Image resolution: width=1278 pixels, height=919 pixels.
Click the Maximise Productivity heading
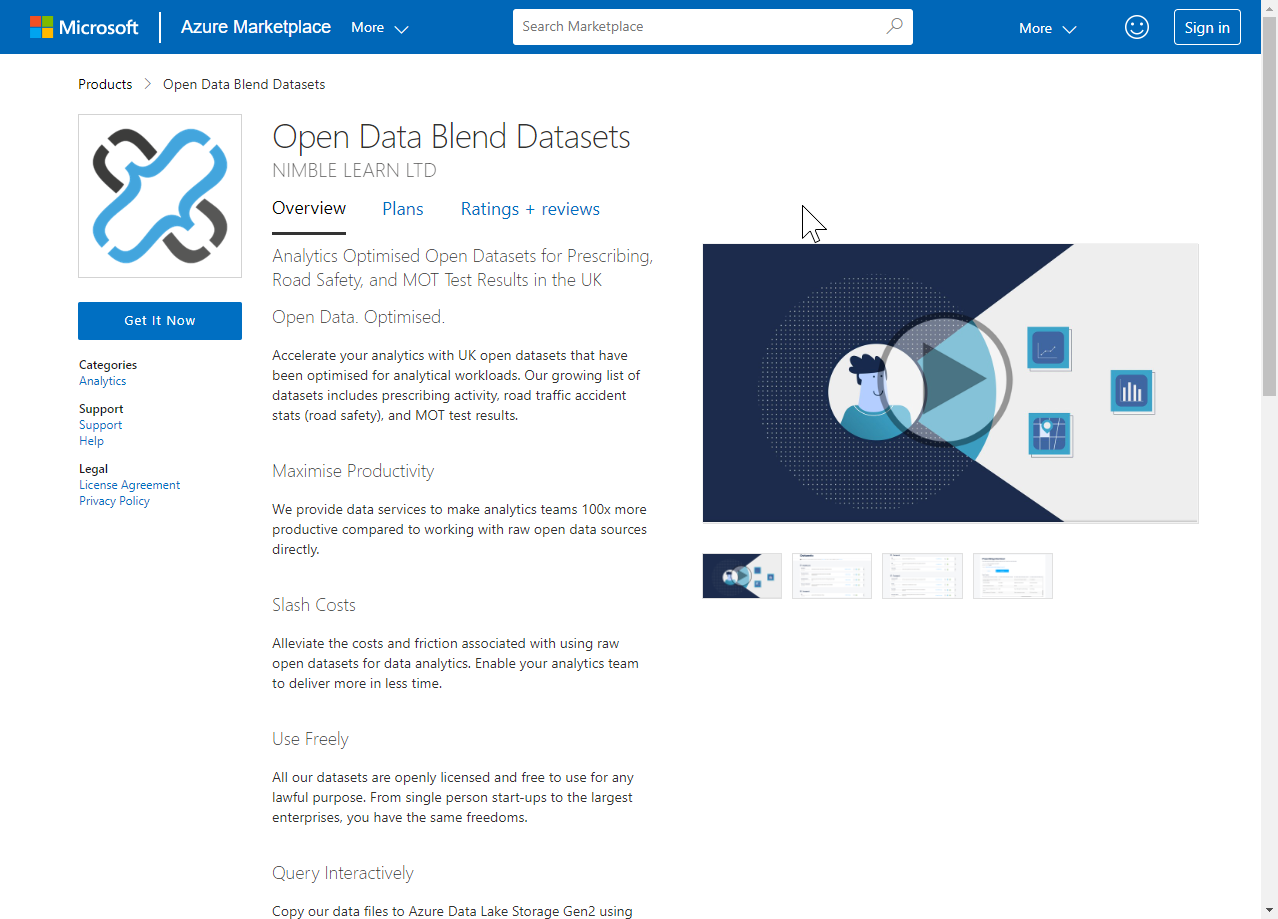pos(353,471)
